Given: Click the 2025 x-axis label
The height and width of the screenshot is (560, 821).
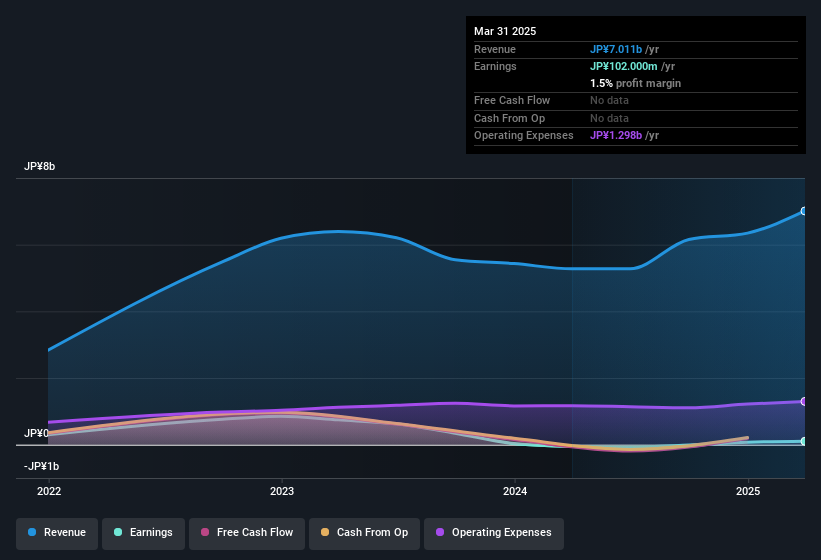Looking at the screenshot, I should (x=748, y=491).
